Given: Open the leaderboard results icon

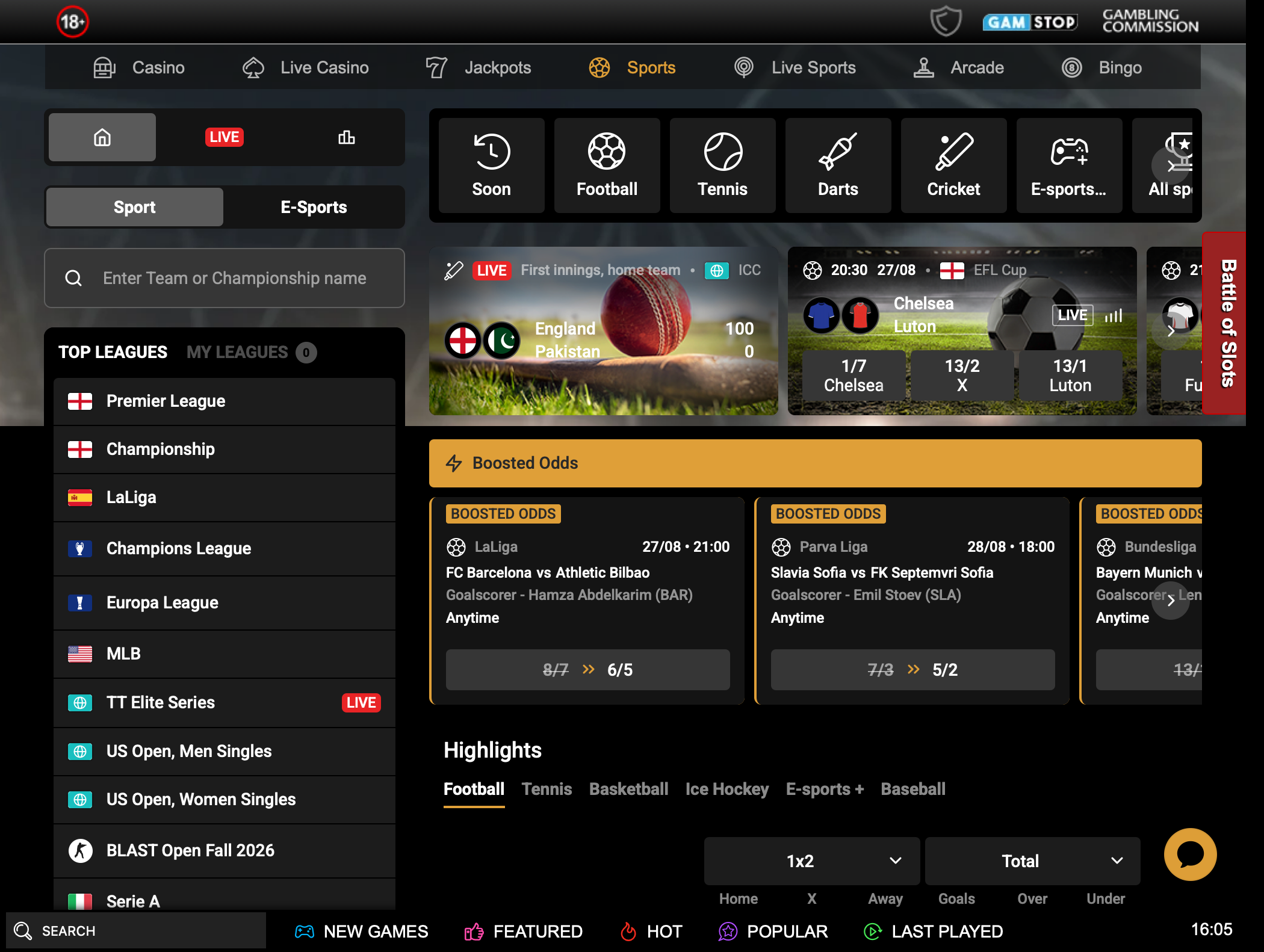Looking at the screenshot, I should pos(346,137).
